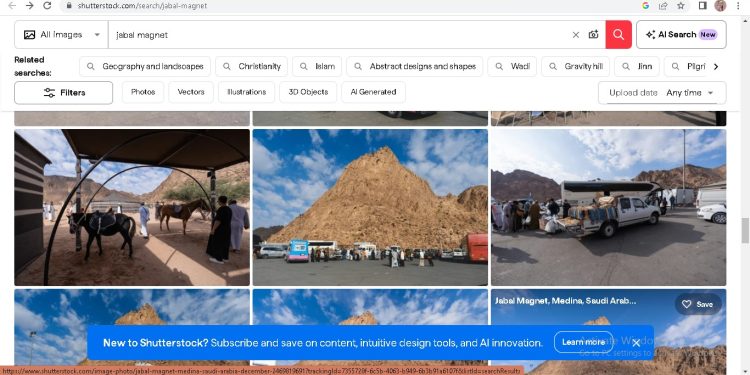Viewport: 750px width, 375px height.
Task: Show more related searches with right arrow
Action: click(716, 66)
